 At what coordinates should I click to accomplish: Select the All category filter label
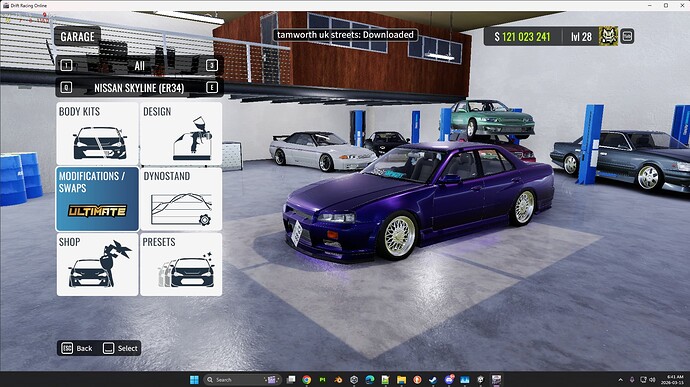pyautogui.click(x=139, y=66)
